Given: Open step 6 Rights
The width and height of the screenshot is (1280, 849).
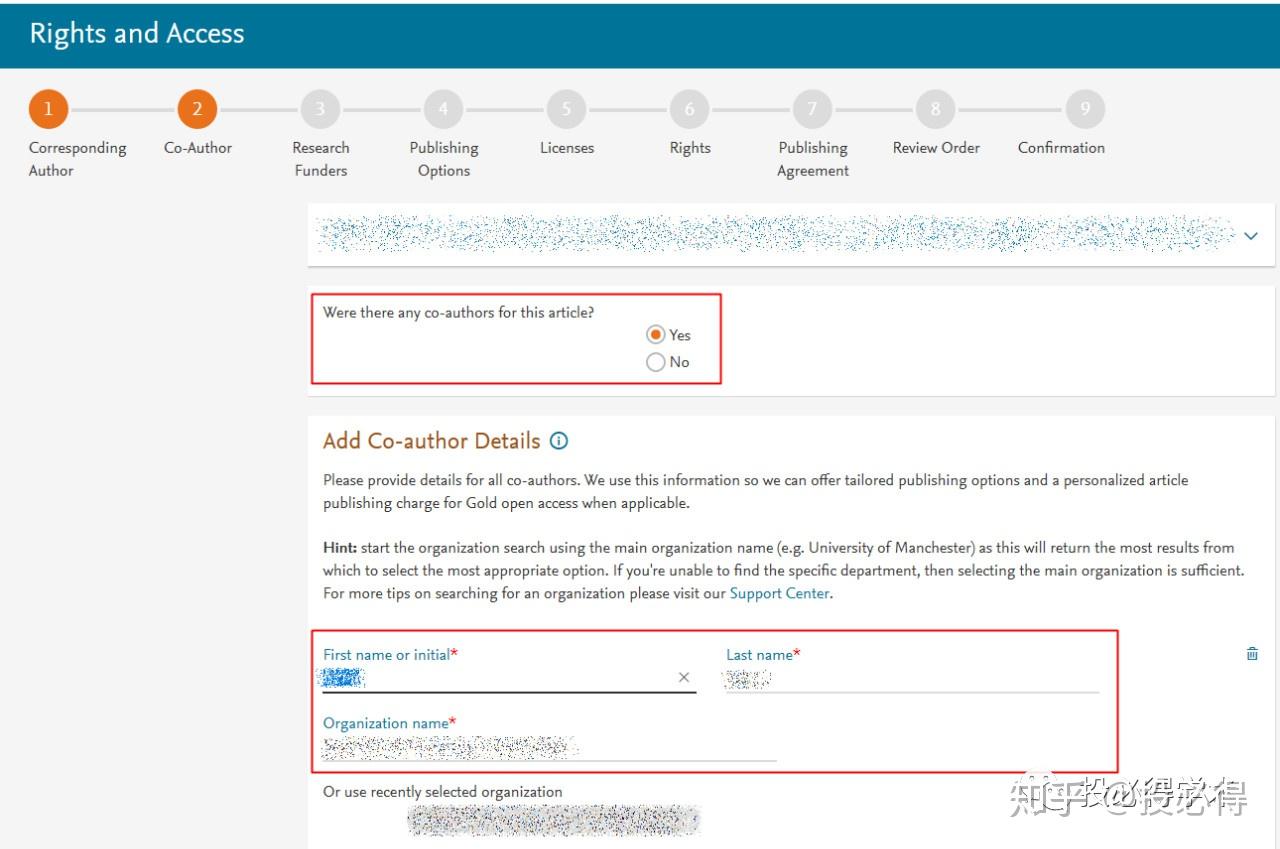Looking at the screenshot, I should click(x=689, y=109).
